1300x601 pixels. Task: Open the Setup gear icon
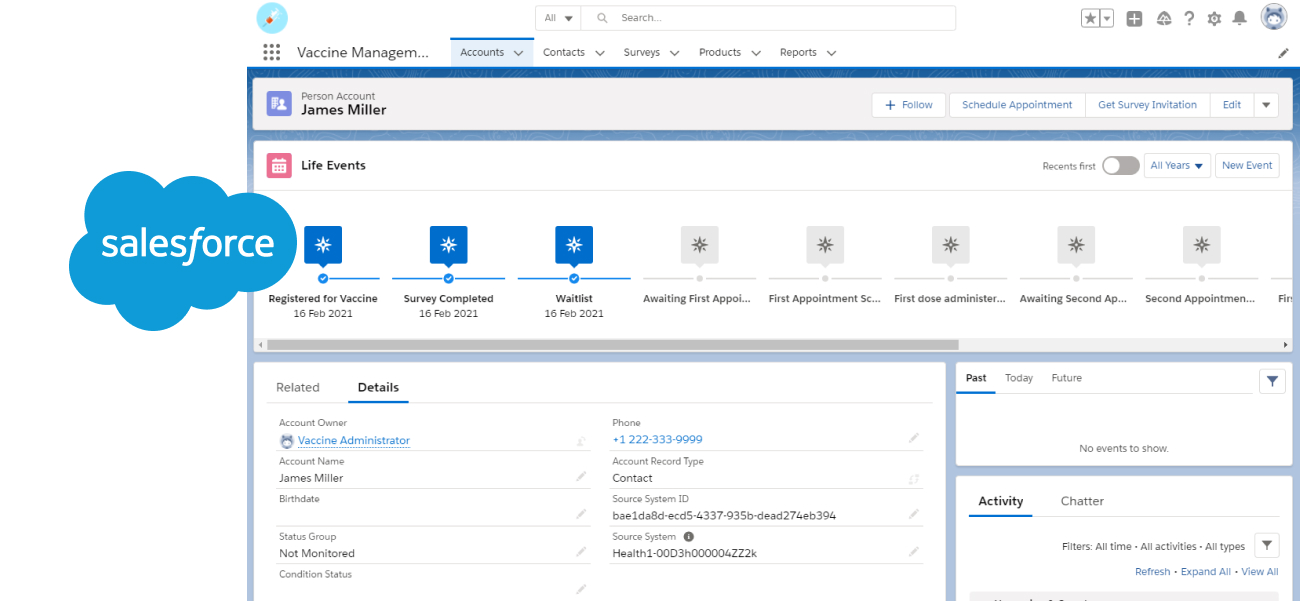[1214, 18]
